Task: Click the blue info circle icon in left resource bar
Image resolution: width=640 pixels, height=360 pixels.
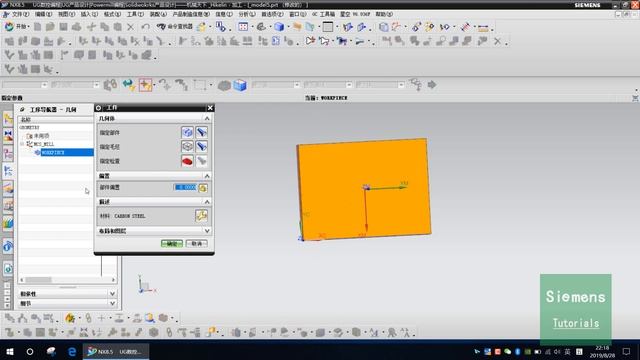Action: click(x=8, y=247)
